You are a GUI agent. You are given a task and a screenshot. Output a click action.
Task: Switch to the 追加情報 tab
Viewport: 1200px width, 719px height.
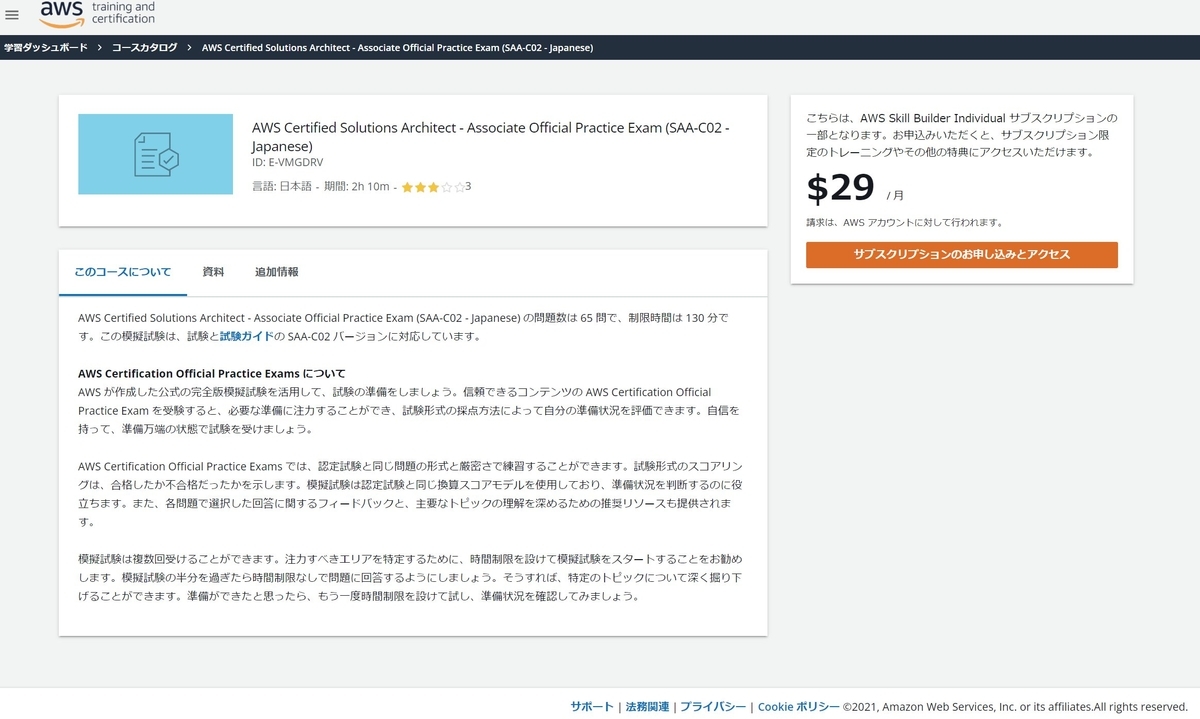point(276,272)
